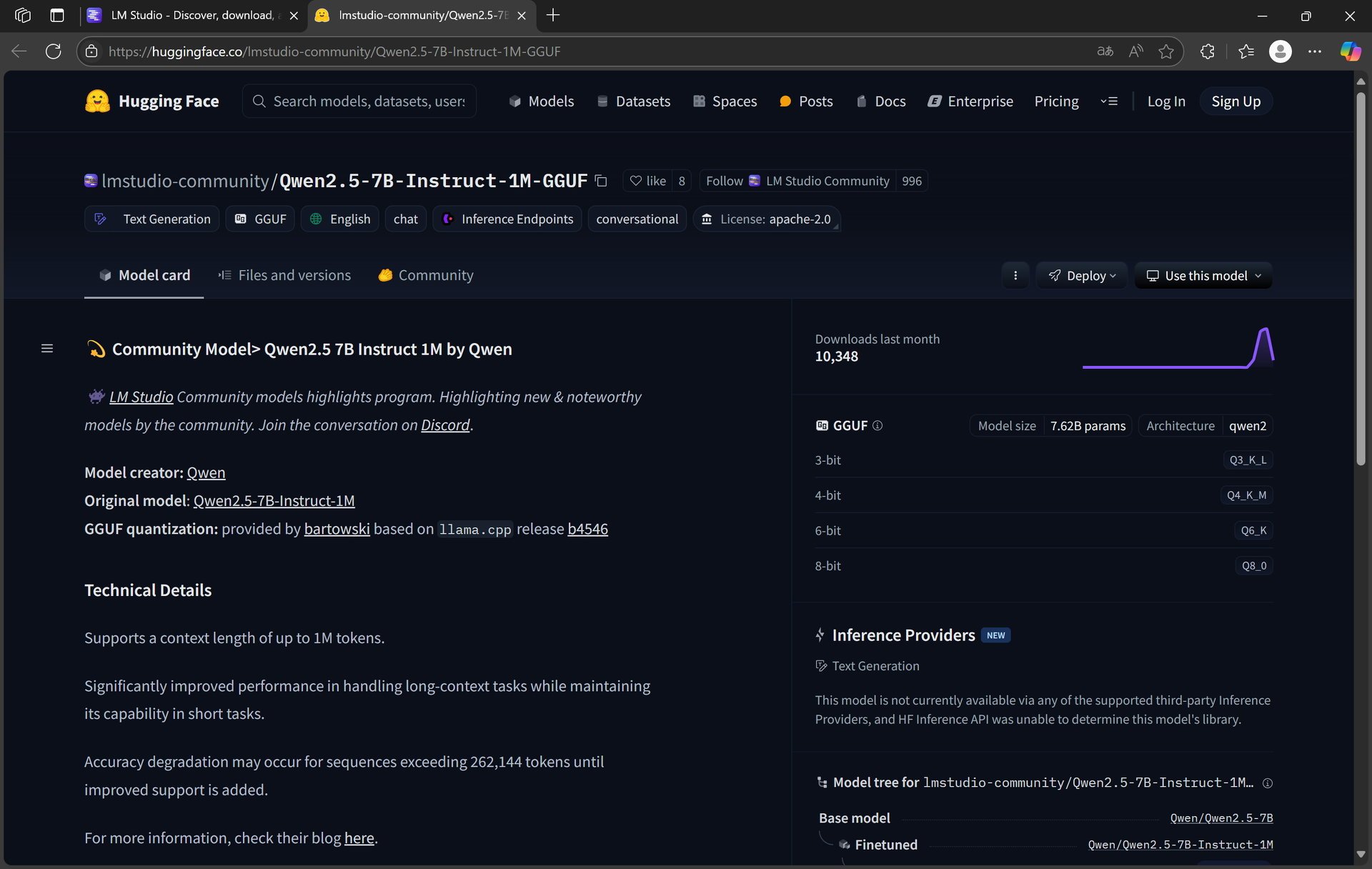
Task: Click the GGUF info icon
Action: click(878, 425)
